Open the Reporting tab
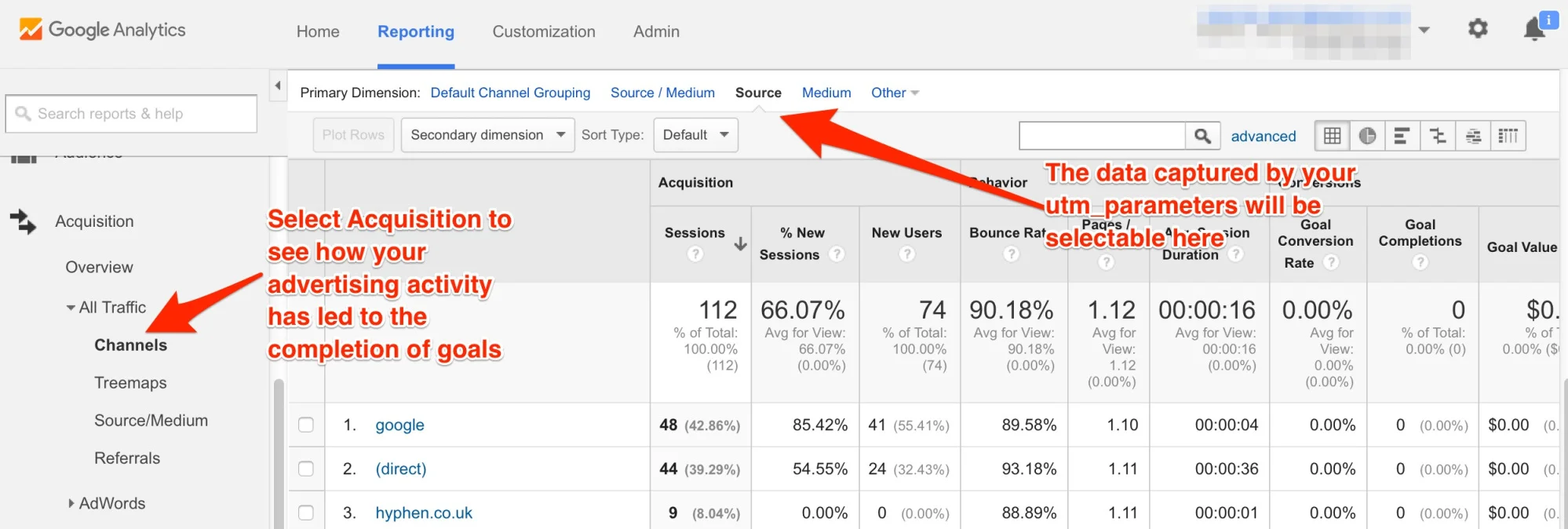Viewport: 1568px width, 529px height. tap(416, 31)
